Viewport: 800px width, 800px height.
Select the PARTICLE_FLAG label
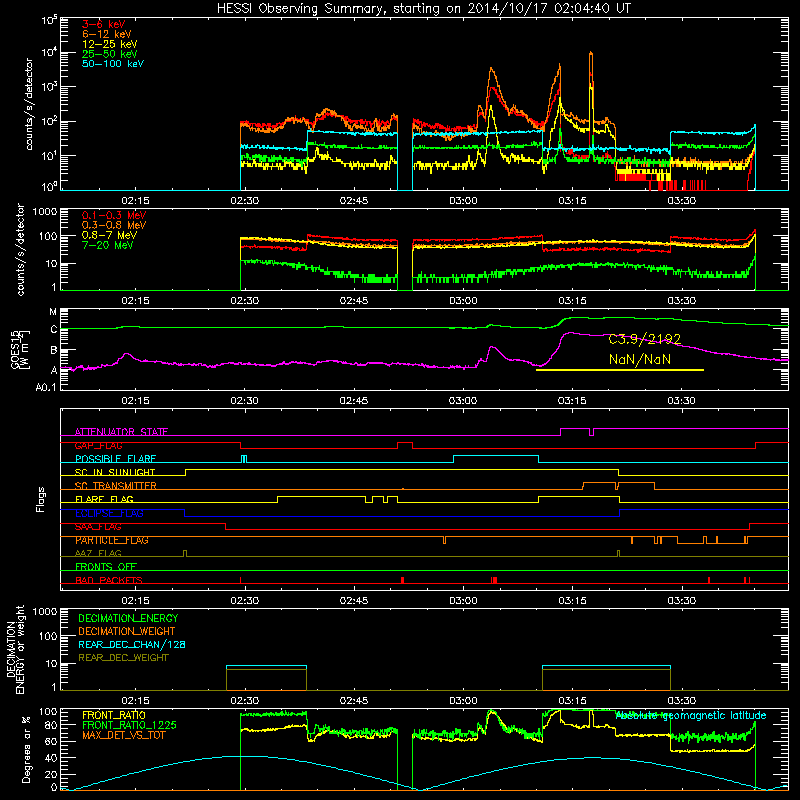(x=112, y=540)
